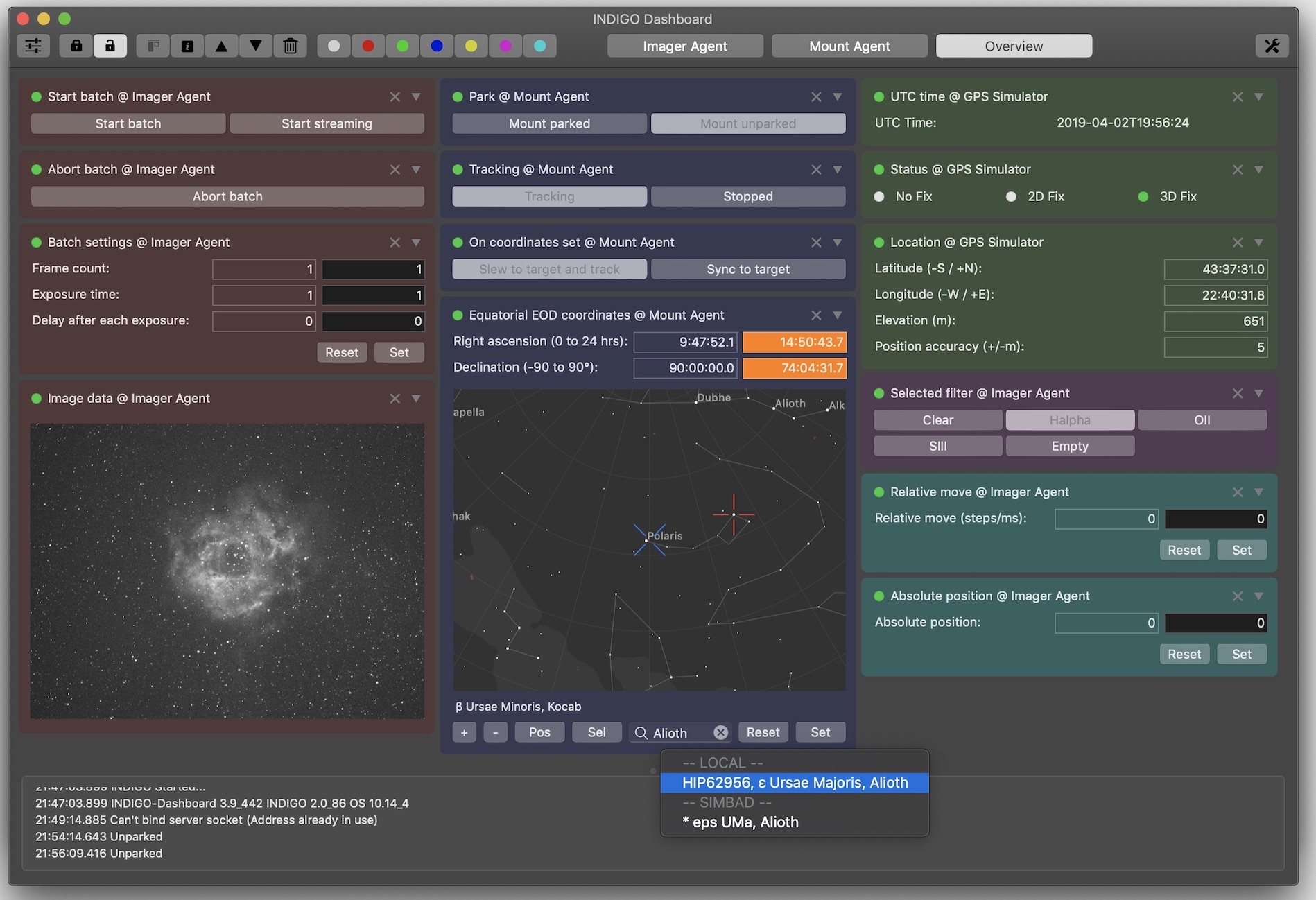Click the locked padlock icon

[x=76, y=46]
